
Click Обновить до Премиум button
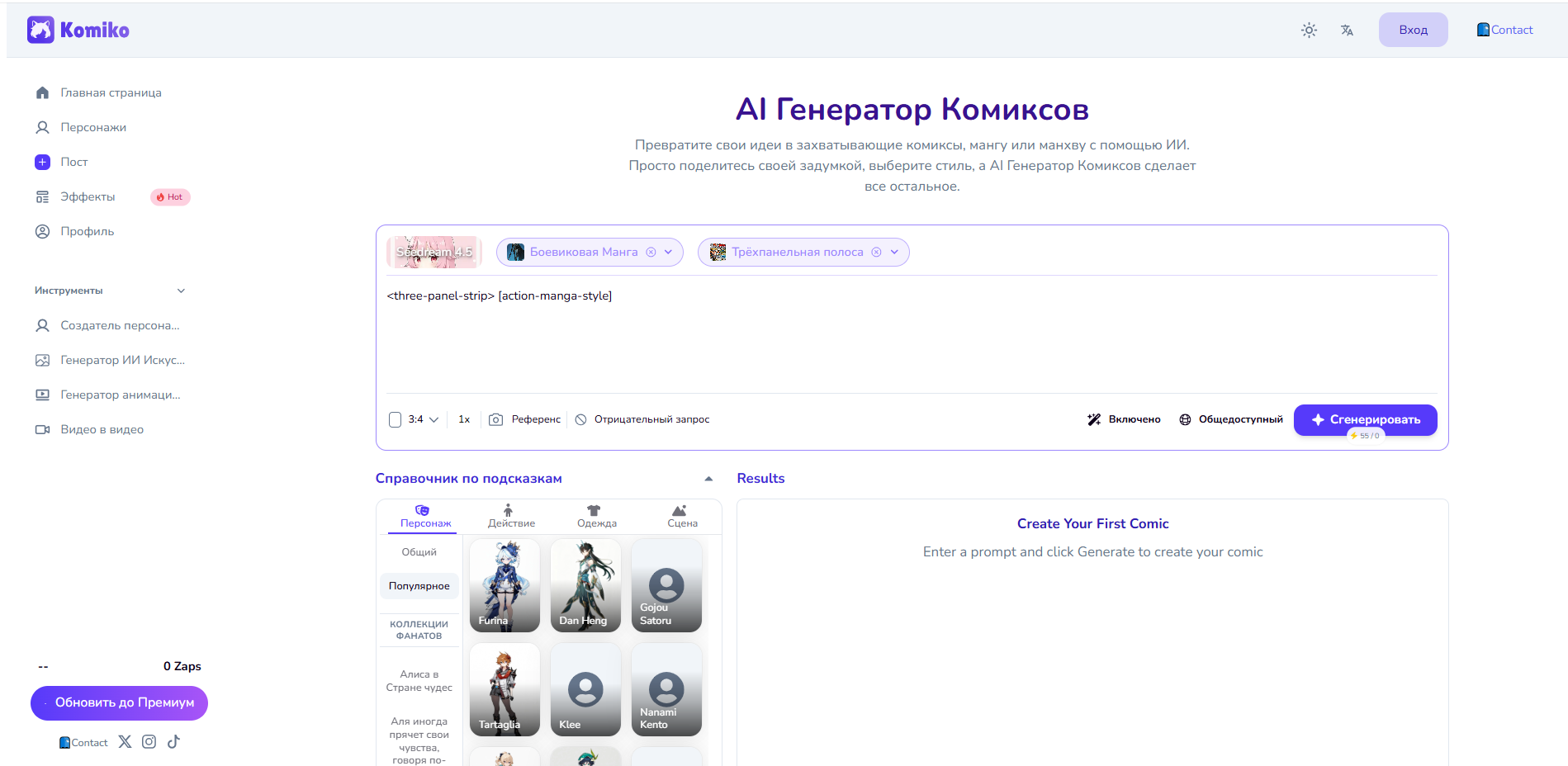[x=119, y=703]
